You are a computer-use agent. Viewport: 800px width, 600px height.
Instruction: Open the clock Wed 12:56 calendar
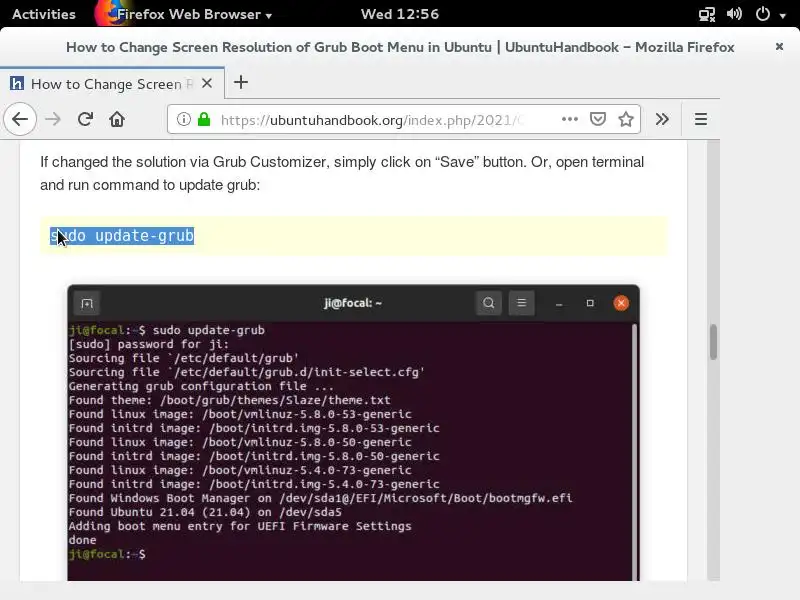click(399, 14)
